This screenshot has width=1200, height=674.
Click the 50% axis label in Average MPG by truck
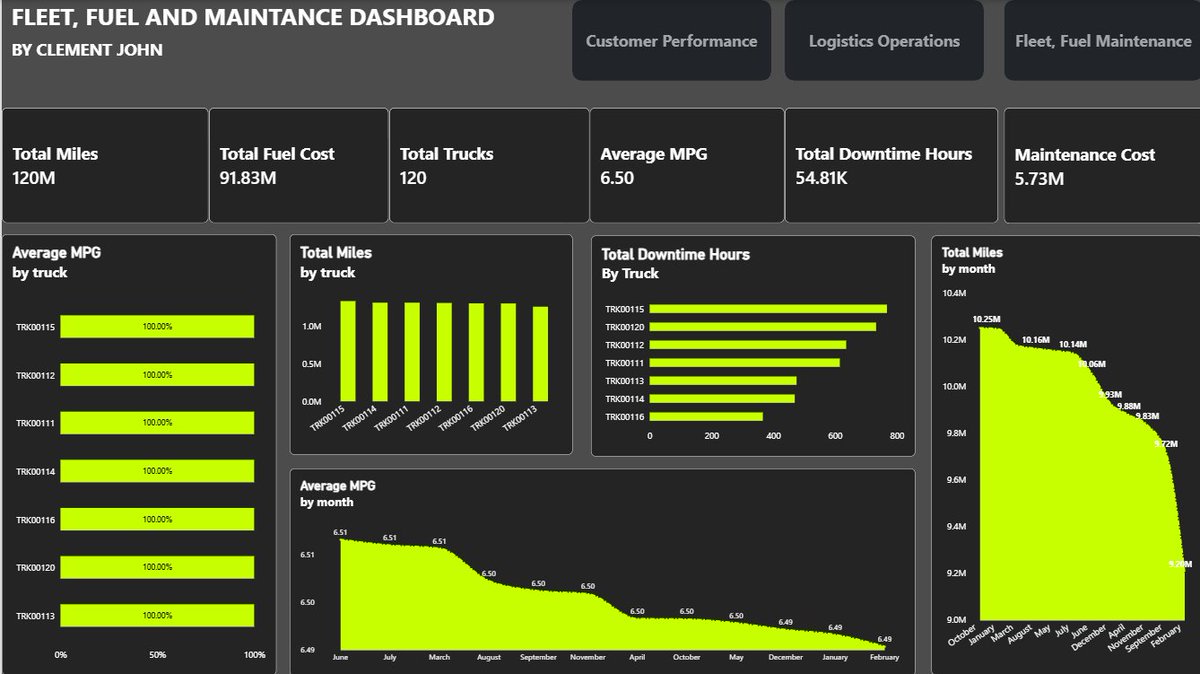pos(157,655)
